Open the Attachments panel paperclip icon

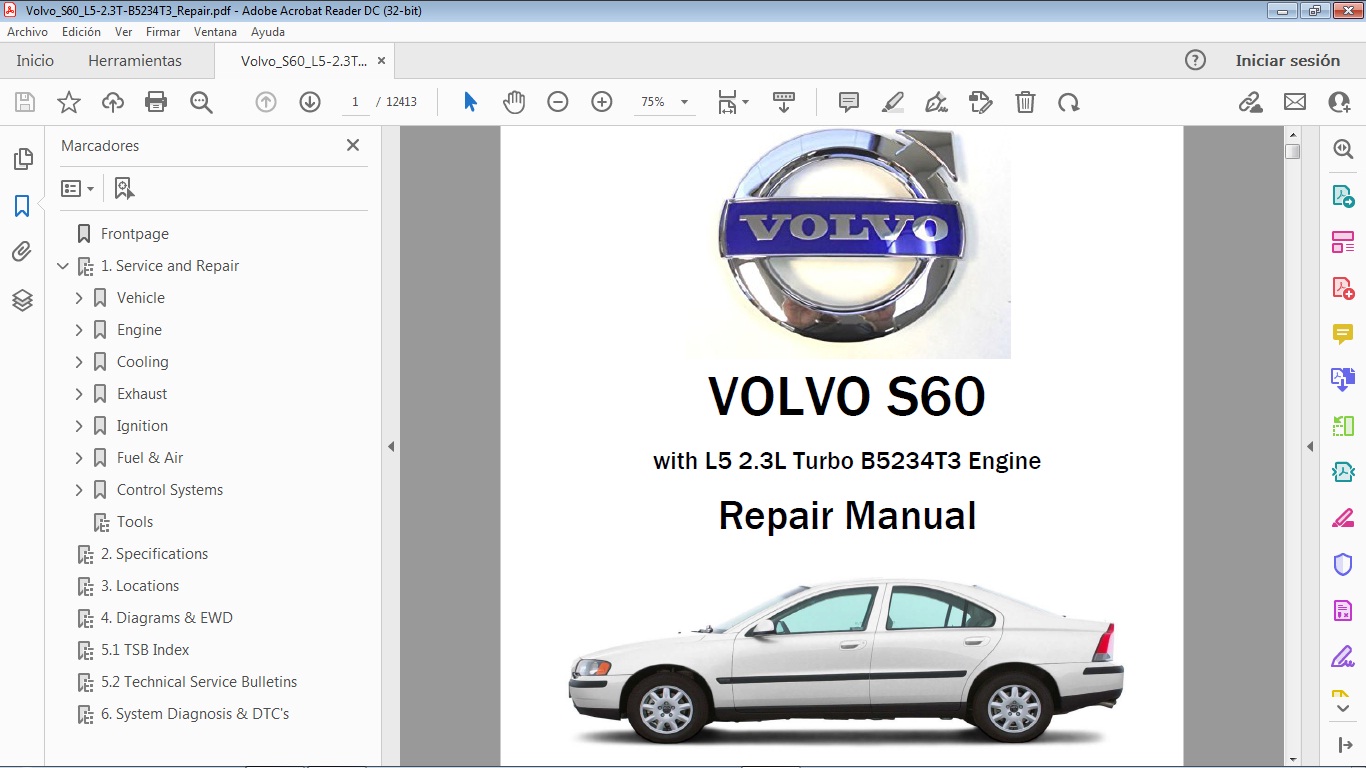[x=22, y=252]
